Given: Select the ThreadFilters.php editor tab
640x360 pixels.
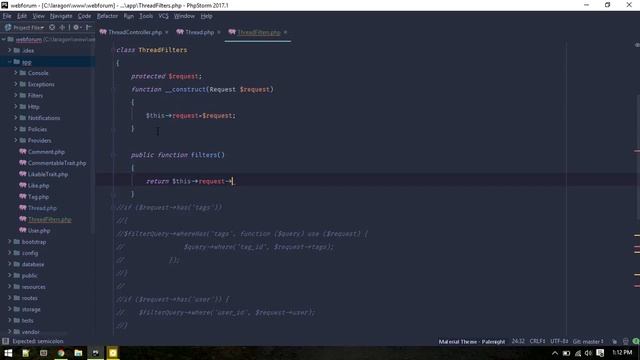Looking at the screenshot, I should [258, 32].
